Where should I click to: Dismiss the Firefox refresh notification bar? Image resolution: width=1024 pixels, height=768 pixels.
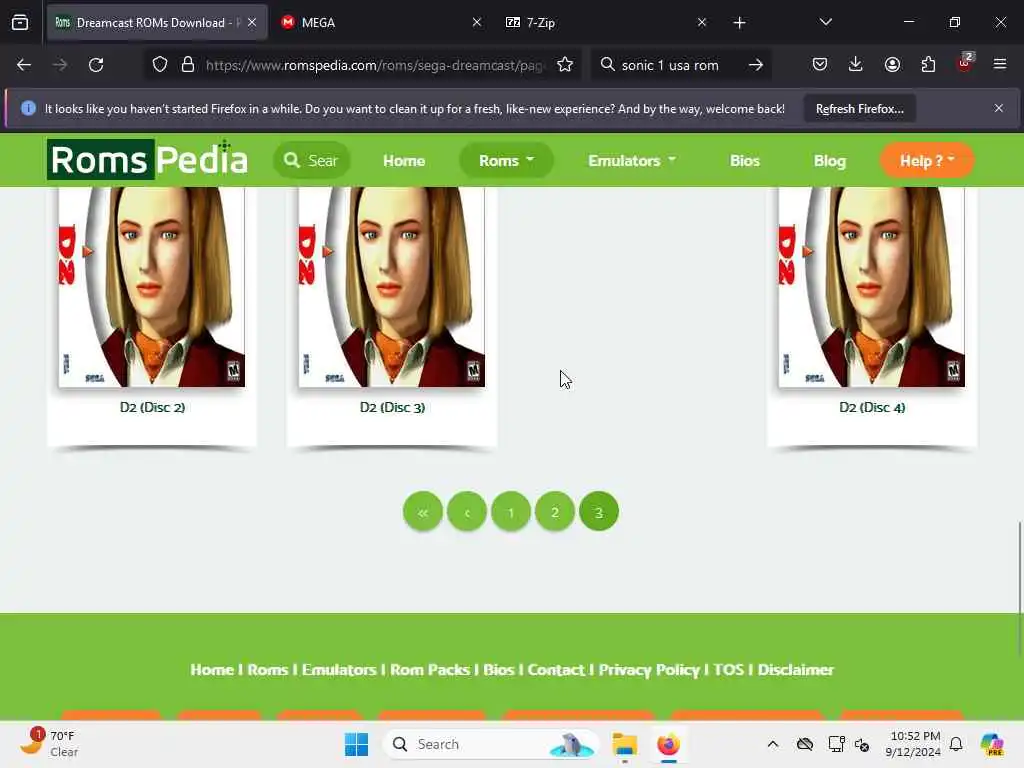pyautogui.click(x=999, y=108)
